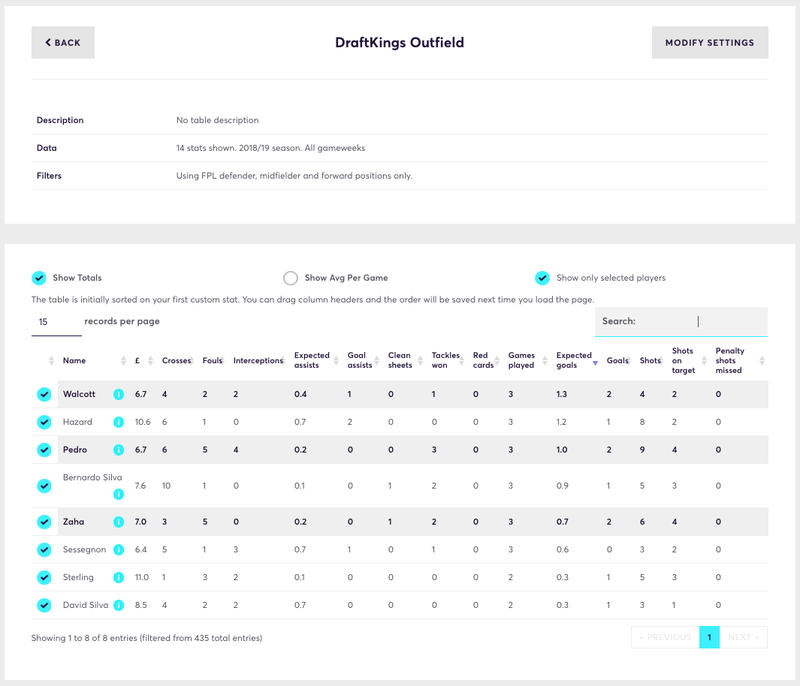Sort table by Expected goals column
This screenshot has height=686, width=800.
pos(577,361)
